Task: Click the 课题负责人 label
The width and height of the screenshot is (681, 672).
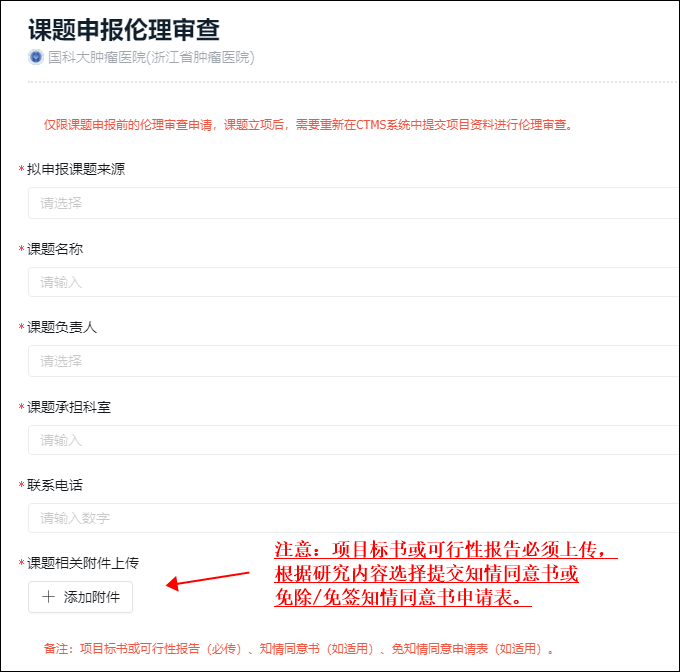Action: coord(62,327)
